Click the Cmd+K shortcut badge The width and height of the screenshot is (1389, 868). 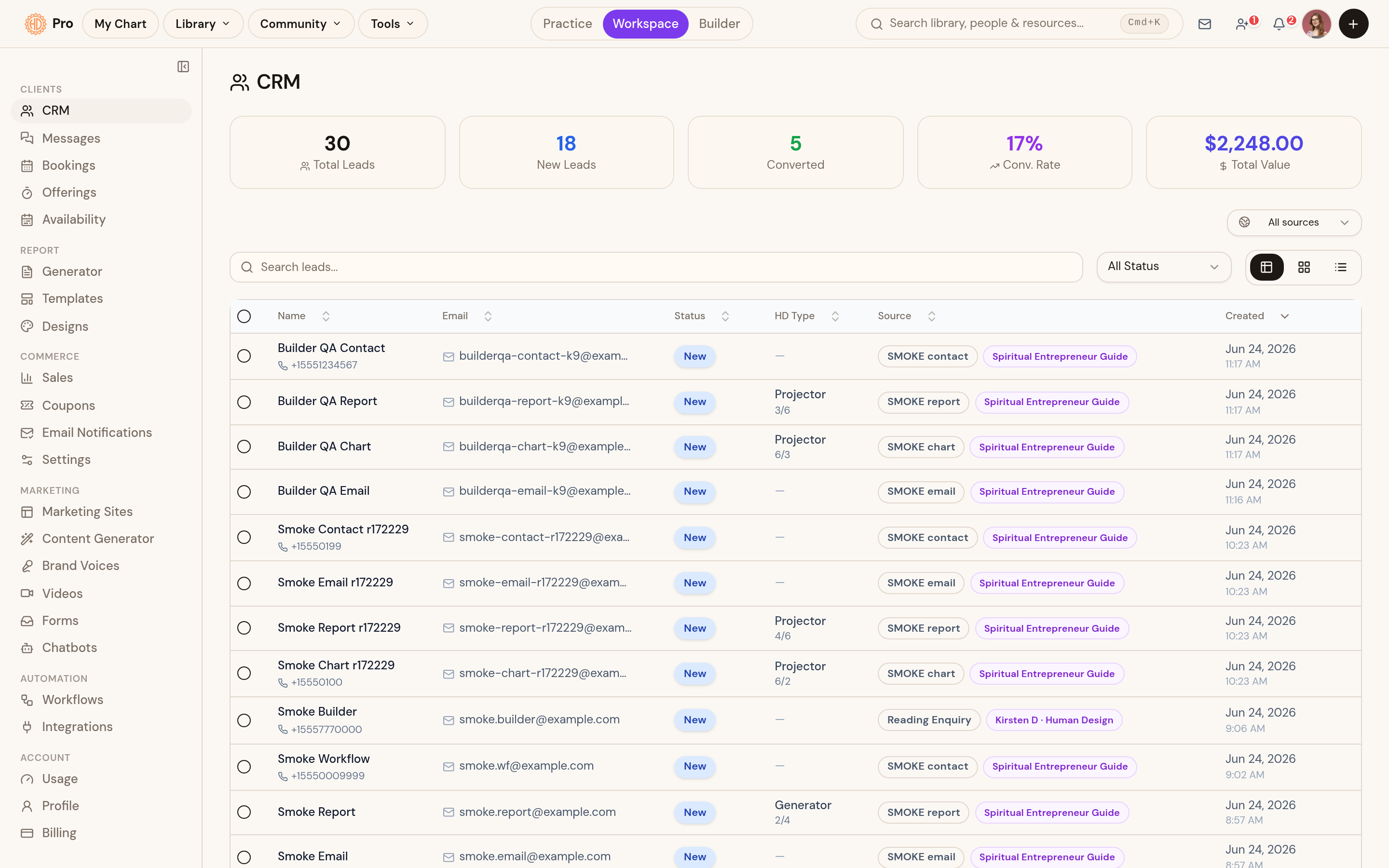(x=1144, y=23)
